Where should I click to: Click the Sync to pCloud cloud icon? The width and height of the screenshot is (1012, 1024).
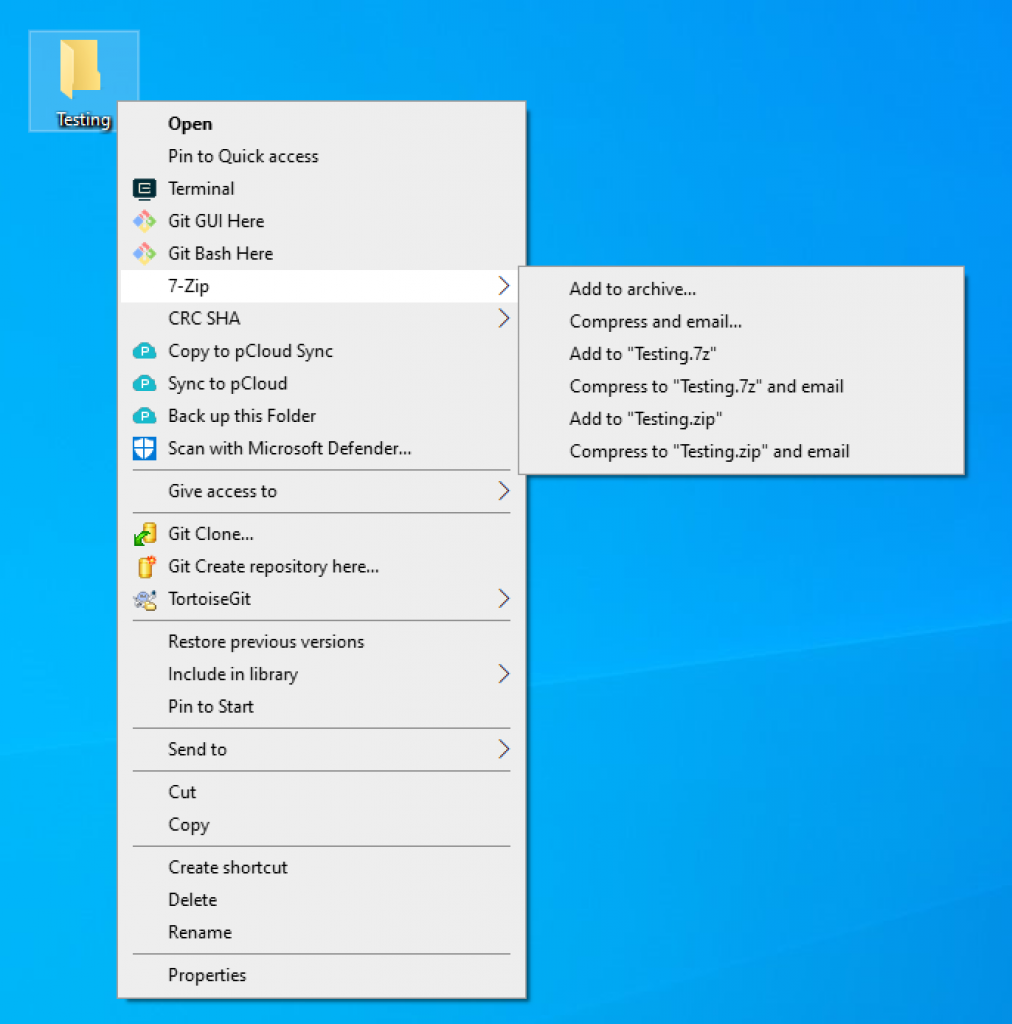(x=144, y=383)
